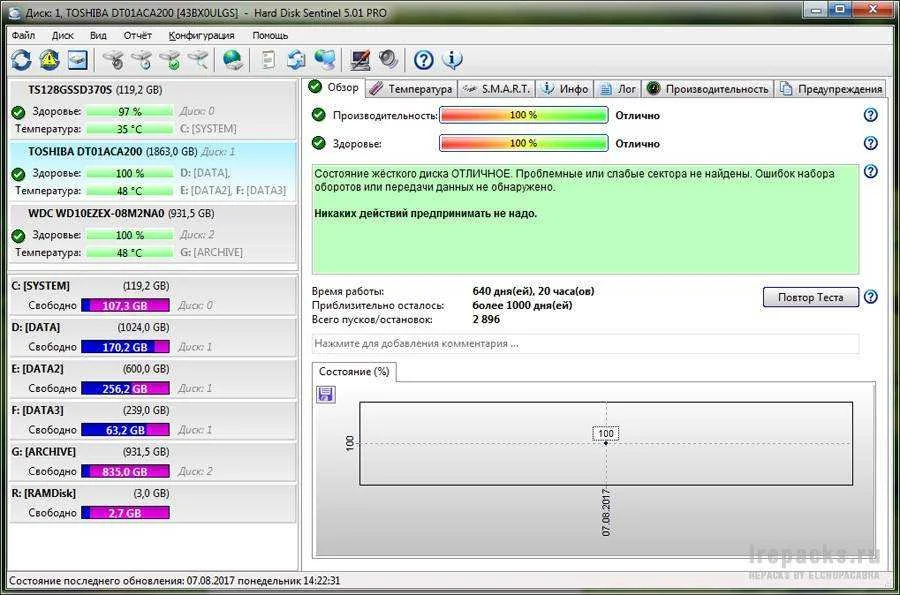Open the Вид menu
Viewport: 900px width, 595px height.
click(98, 35)
